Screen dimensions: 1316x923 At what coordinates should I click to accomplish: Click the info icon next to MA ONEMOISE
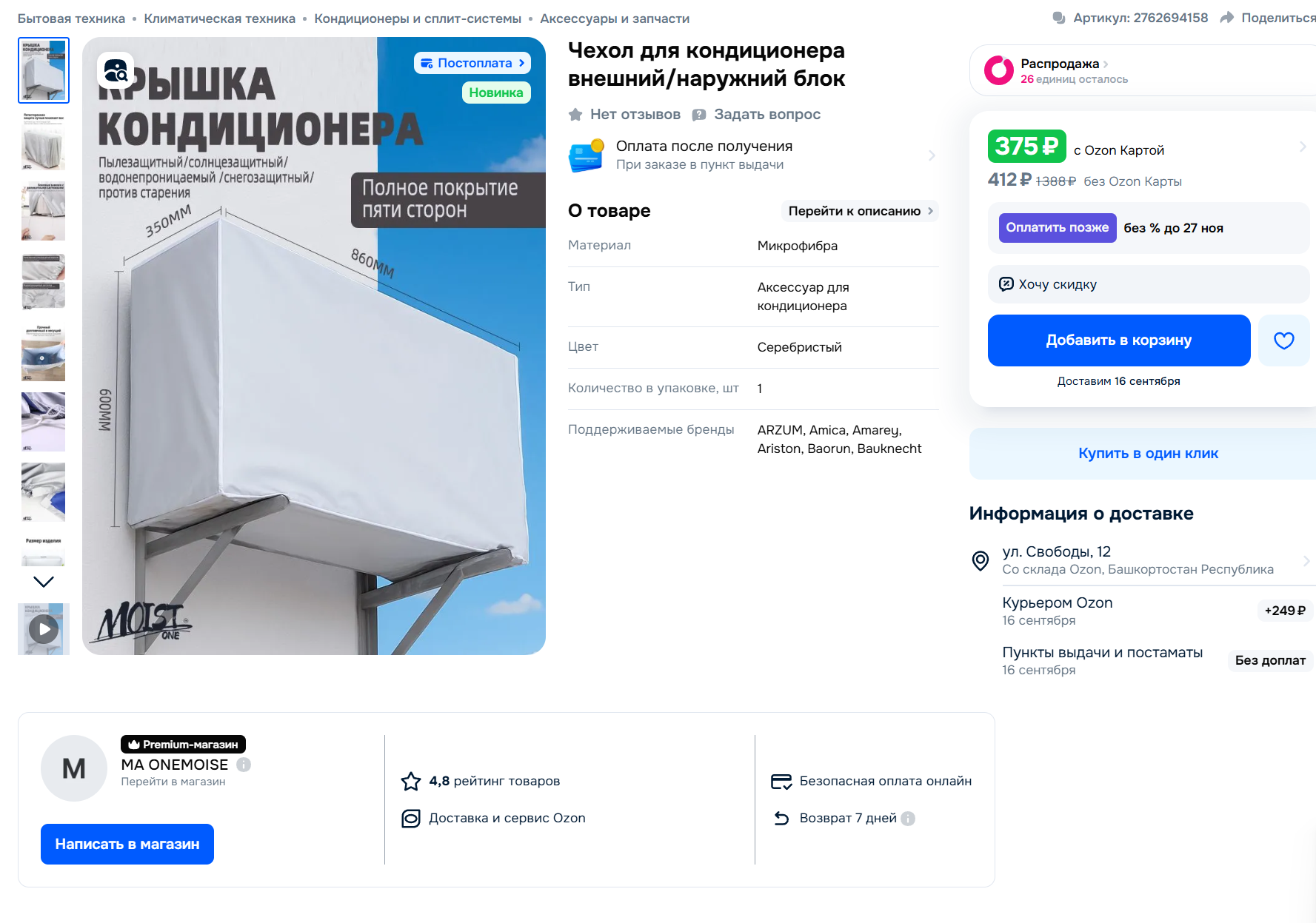tap(244, 765)
